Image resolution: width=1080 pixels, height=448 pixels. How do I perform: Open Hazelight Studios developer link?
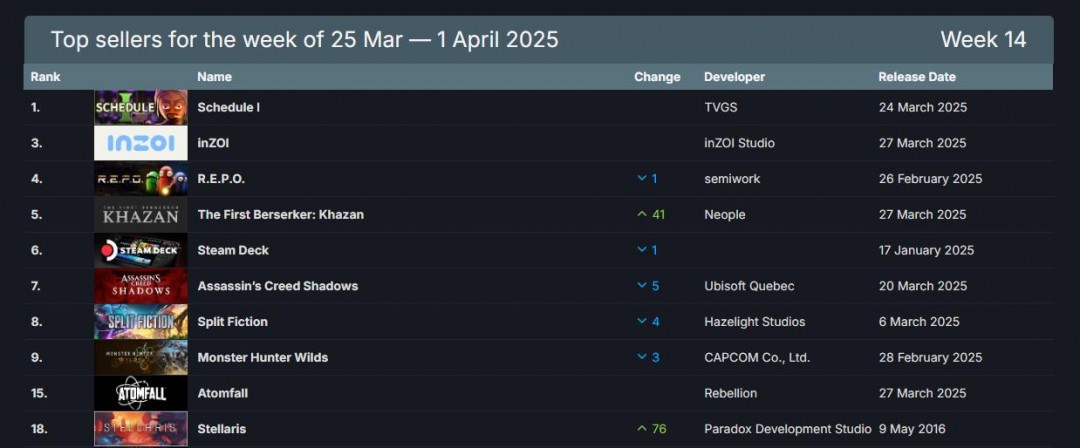pos(754,322)
